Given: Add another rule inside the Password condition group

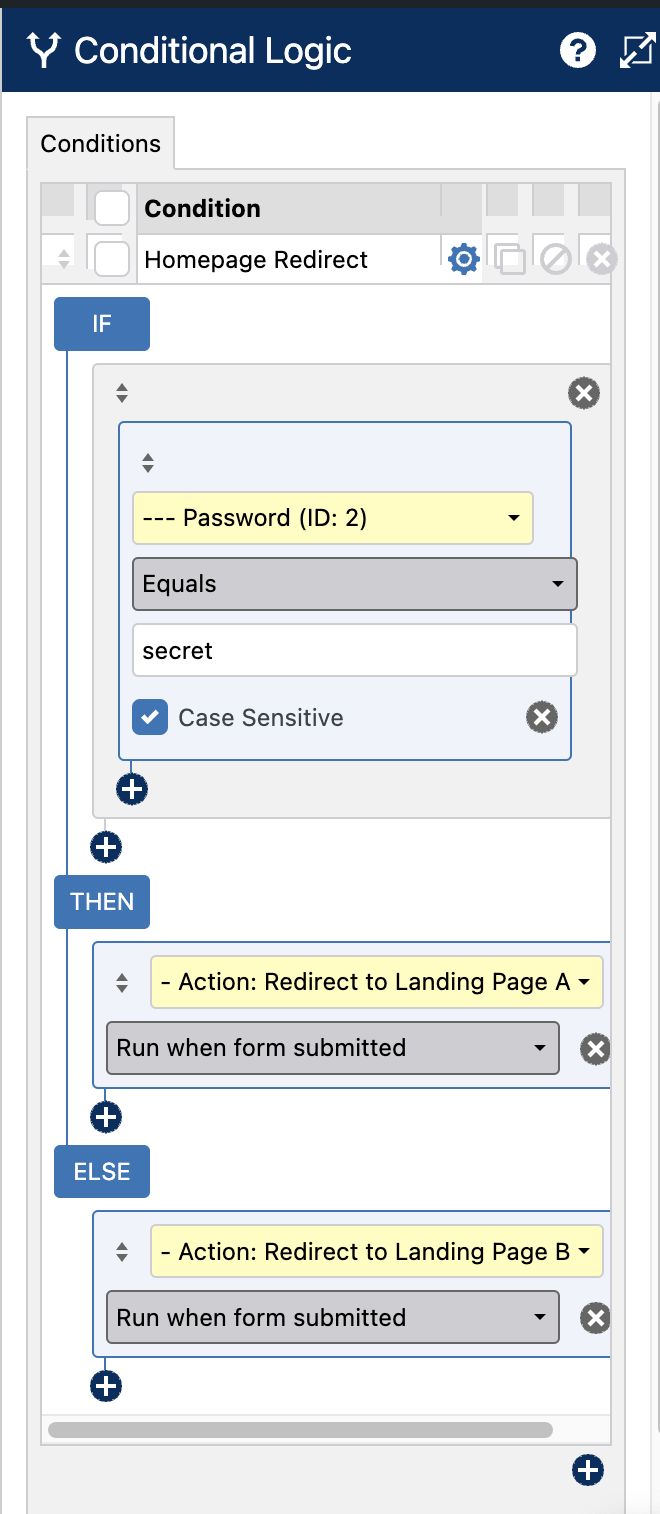Looking at the screenshot, I should pyautogui.click(x=131, y=789).
